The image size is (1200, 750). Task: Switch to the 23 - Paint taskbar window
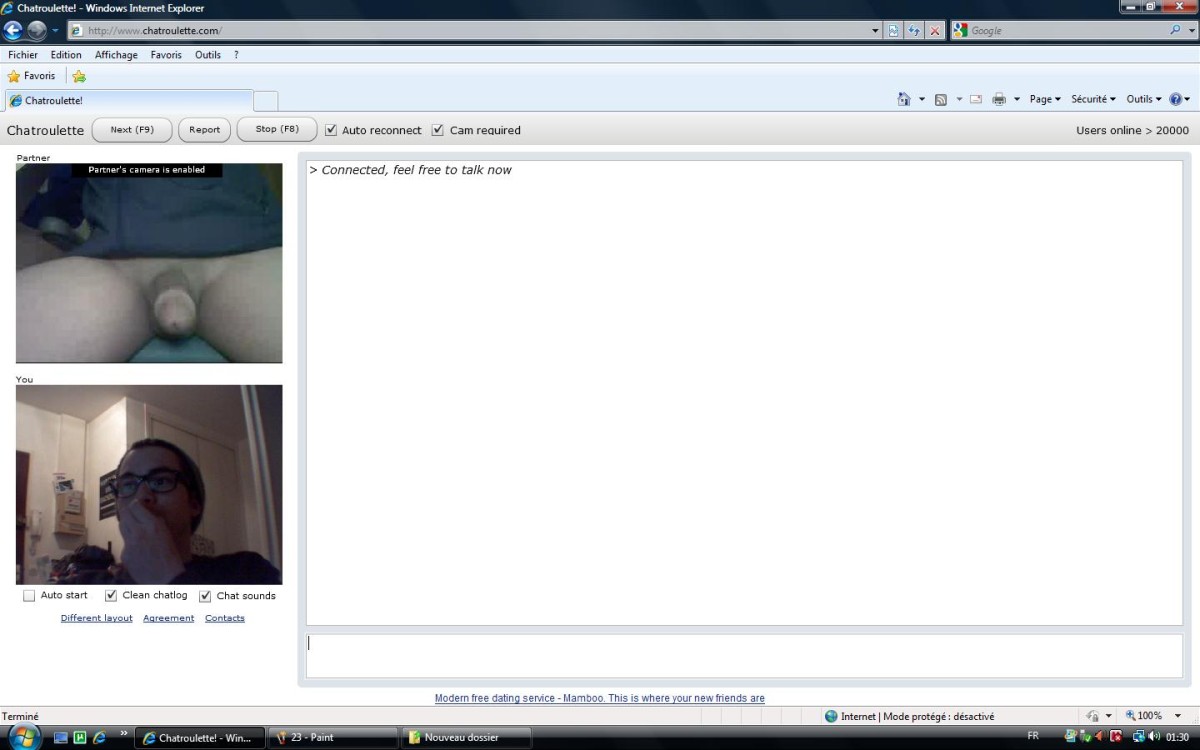333,738
